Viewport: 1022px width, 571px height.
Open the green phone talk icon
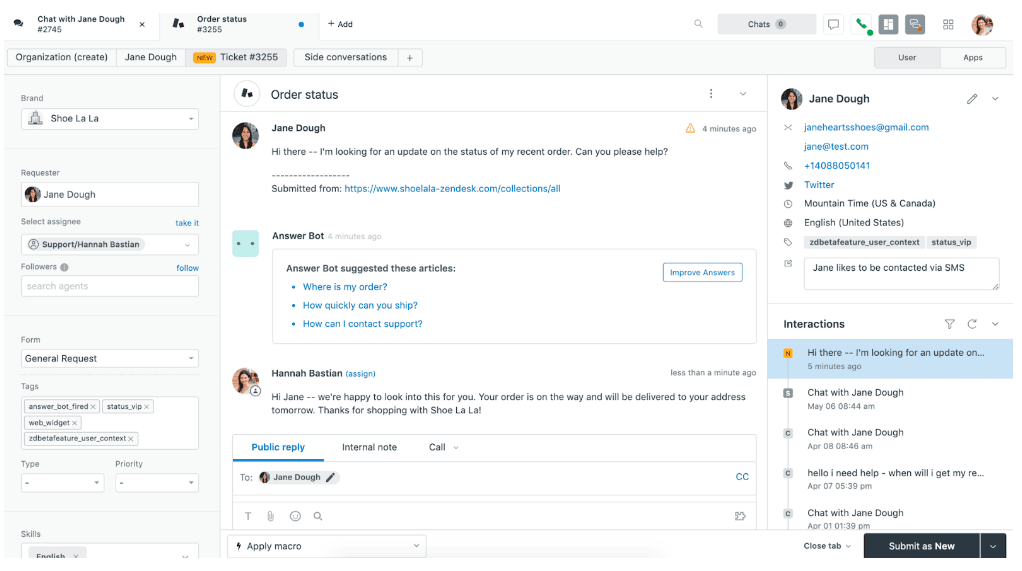(x=862, y=24)
